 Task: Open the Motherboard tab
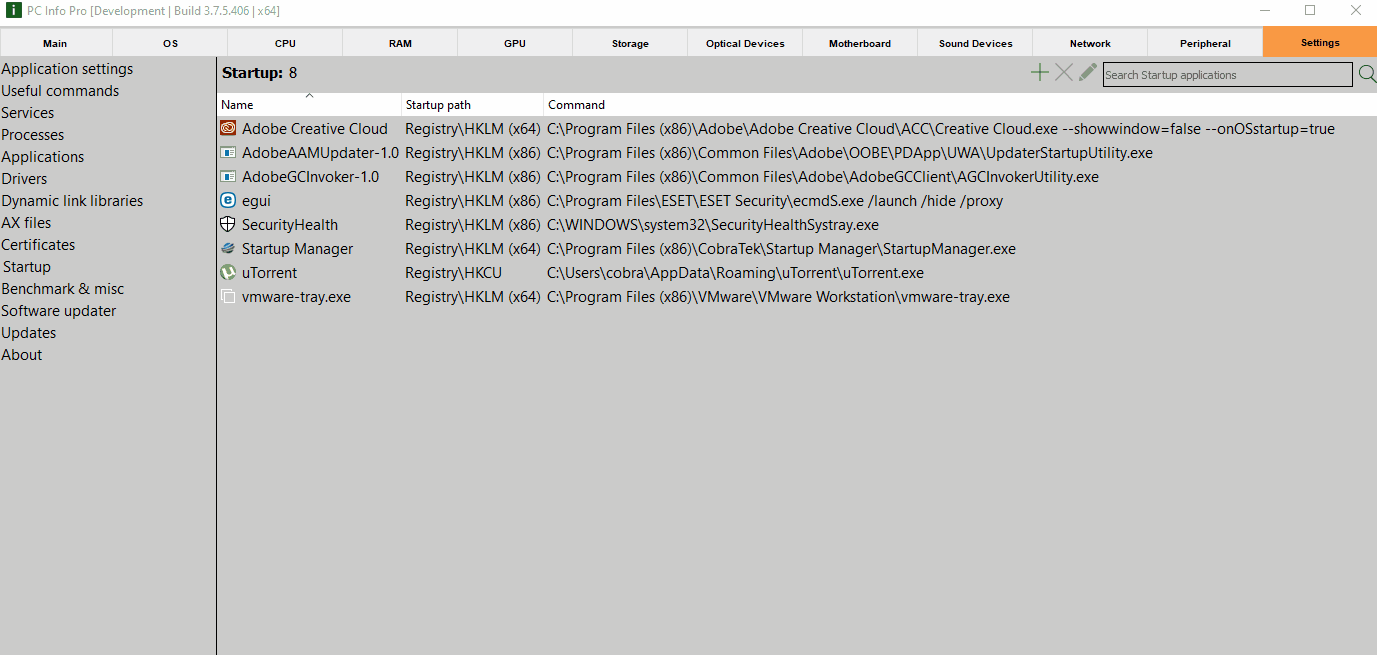860,43
